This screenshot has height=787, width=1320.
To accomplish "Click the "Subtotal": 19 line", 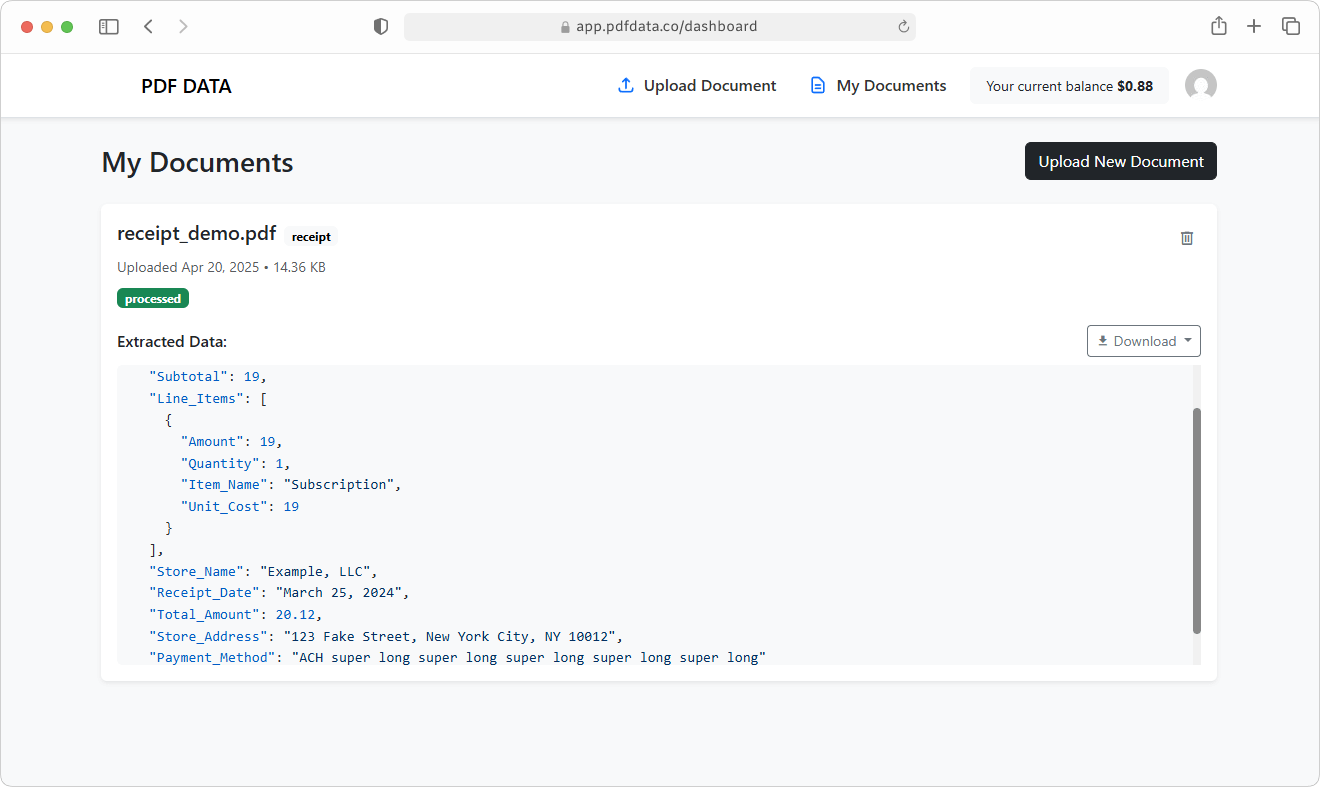I will tap(208, 377).
